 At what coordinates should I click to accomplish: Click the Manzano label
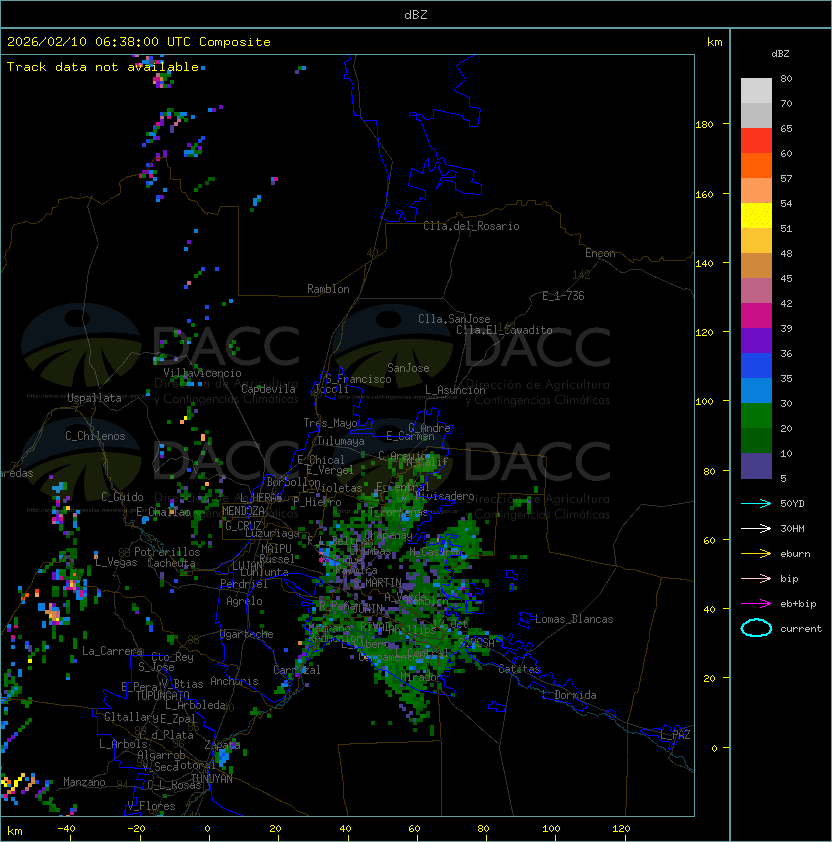(84, 782)
